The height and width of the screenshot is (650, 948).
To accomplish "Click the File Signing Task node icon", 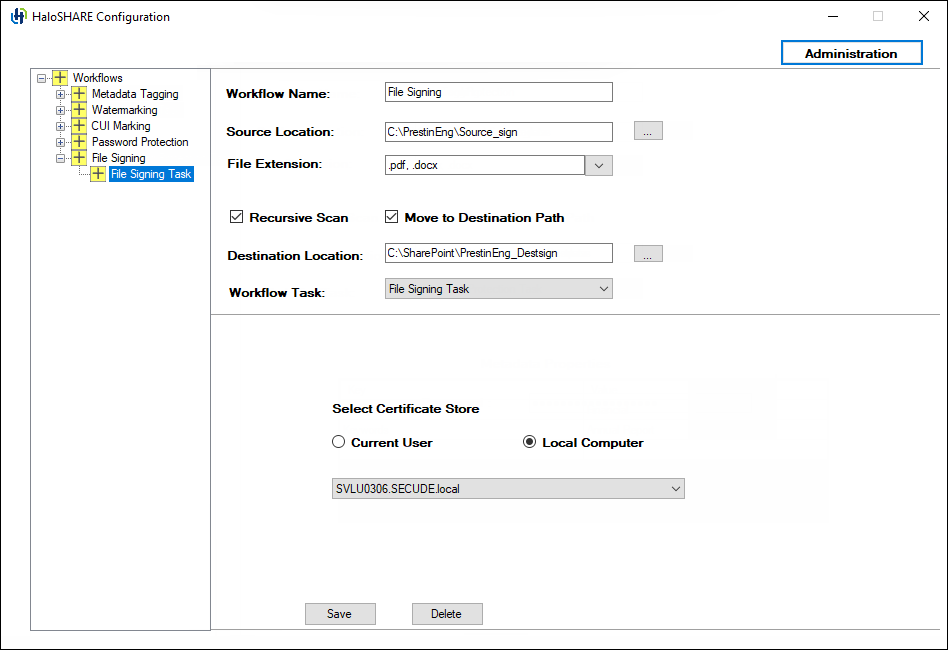I will coord(97,173).
